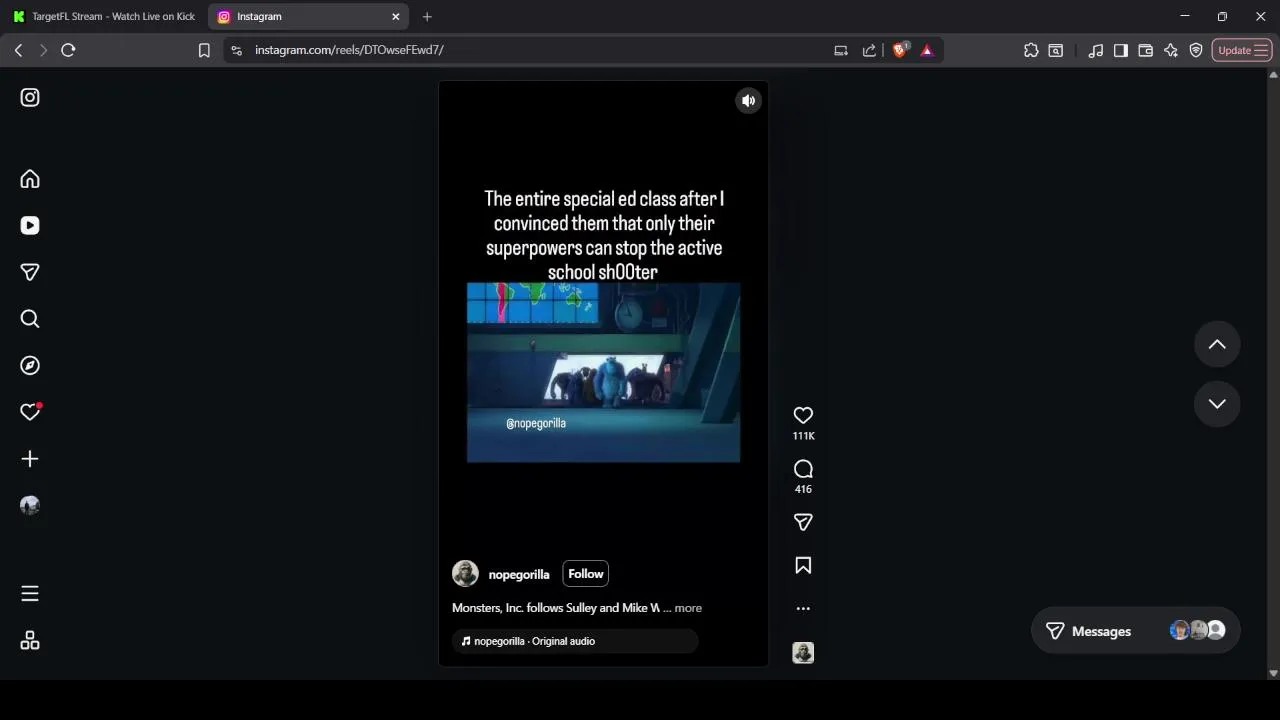Viewport: 1280px width, 720px height.
Task: Open audio thumbnail below options
Action: coord(803,653)
